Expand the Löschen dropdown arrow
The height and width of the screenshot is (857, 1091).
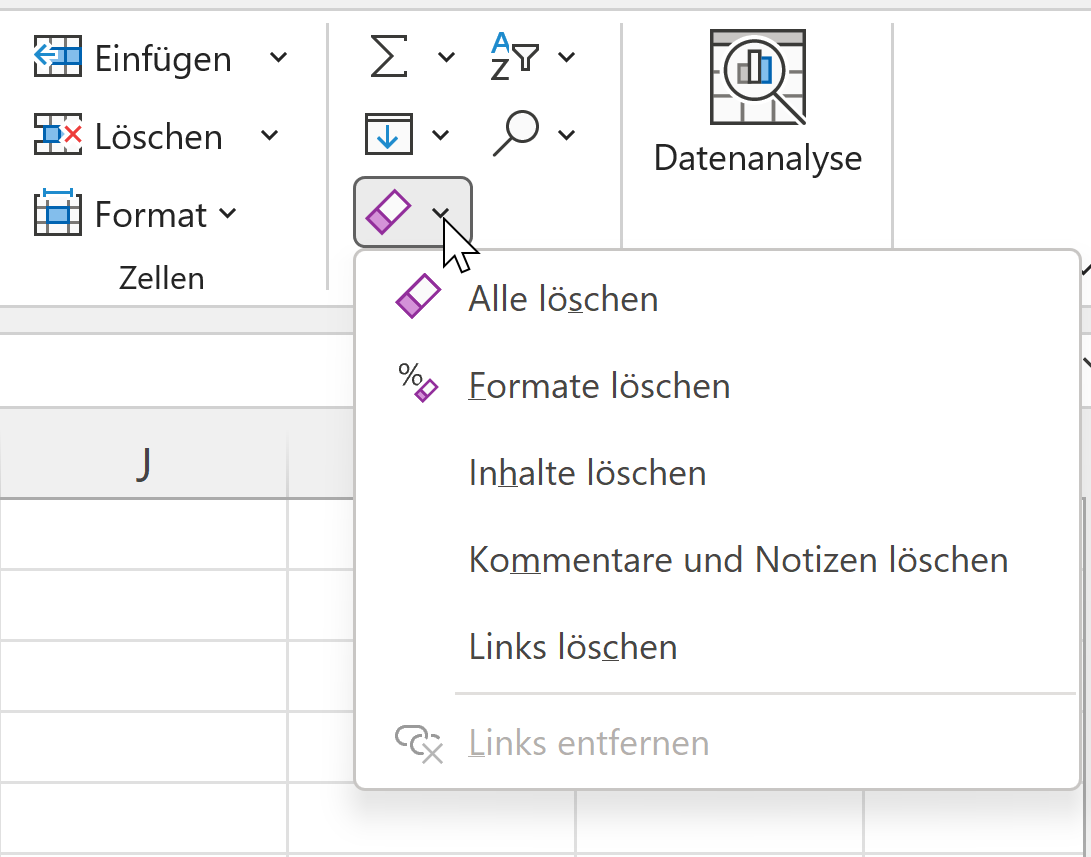270,135
